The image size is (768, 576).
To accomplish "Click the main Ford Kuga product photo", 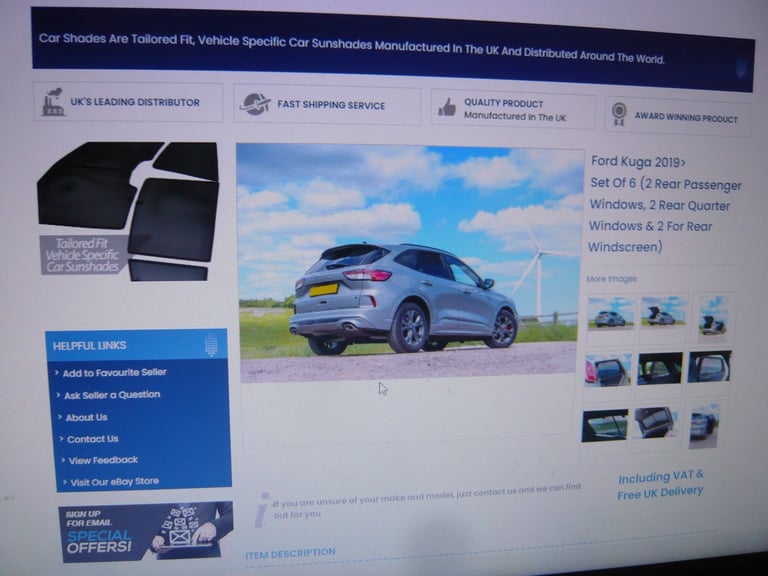I will [409, 263].
